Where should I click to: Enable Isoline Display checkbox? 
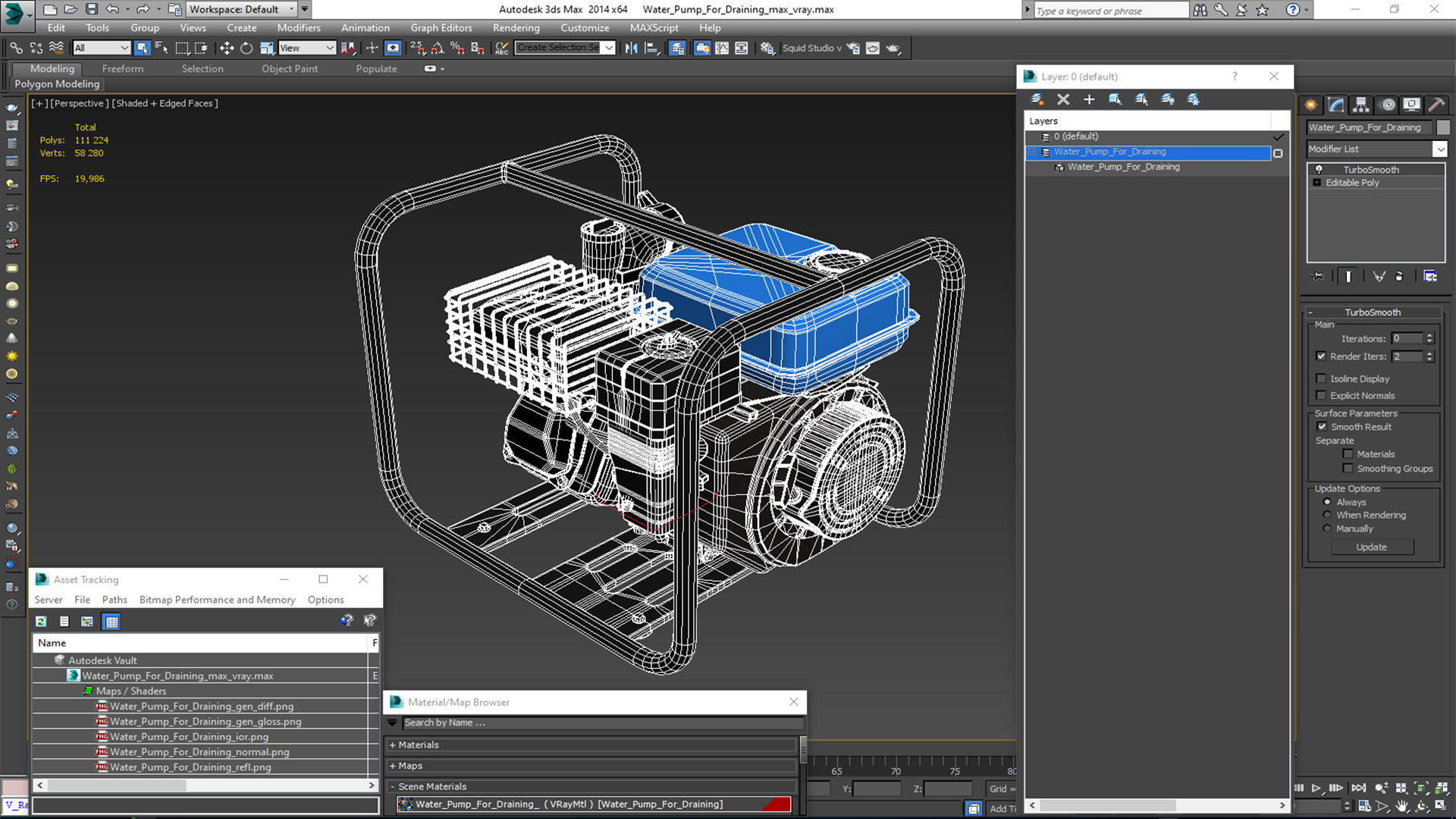[x=1321, y=378]
